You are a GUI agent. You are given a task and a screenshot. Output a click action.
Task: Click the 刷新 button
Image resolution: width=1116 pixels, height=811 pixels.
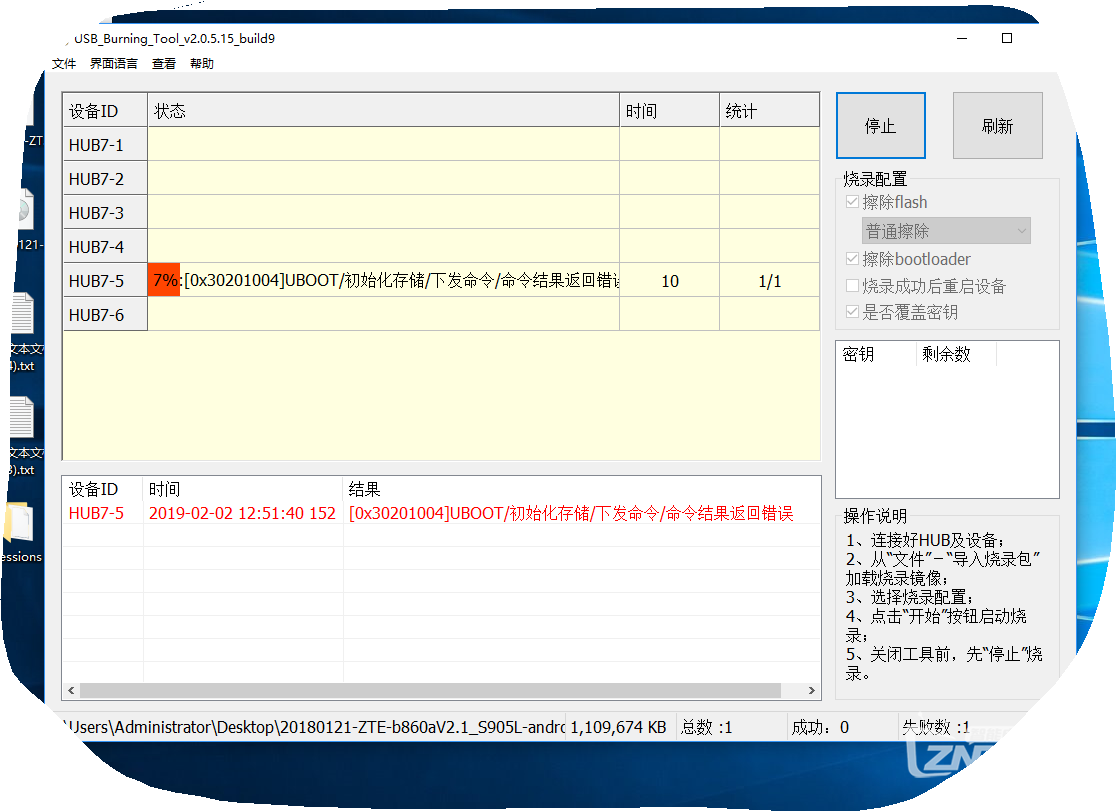tap(997, 125)
